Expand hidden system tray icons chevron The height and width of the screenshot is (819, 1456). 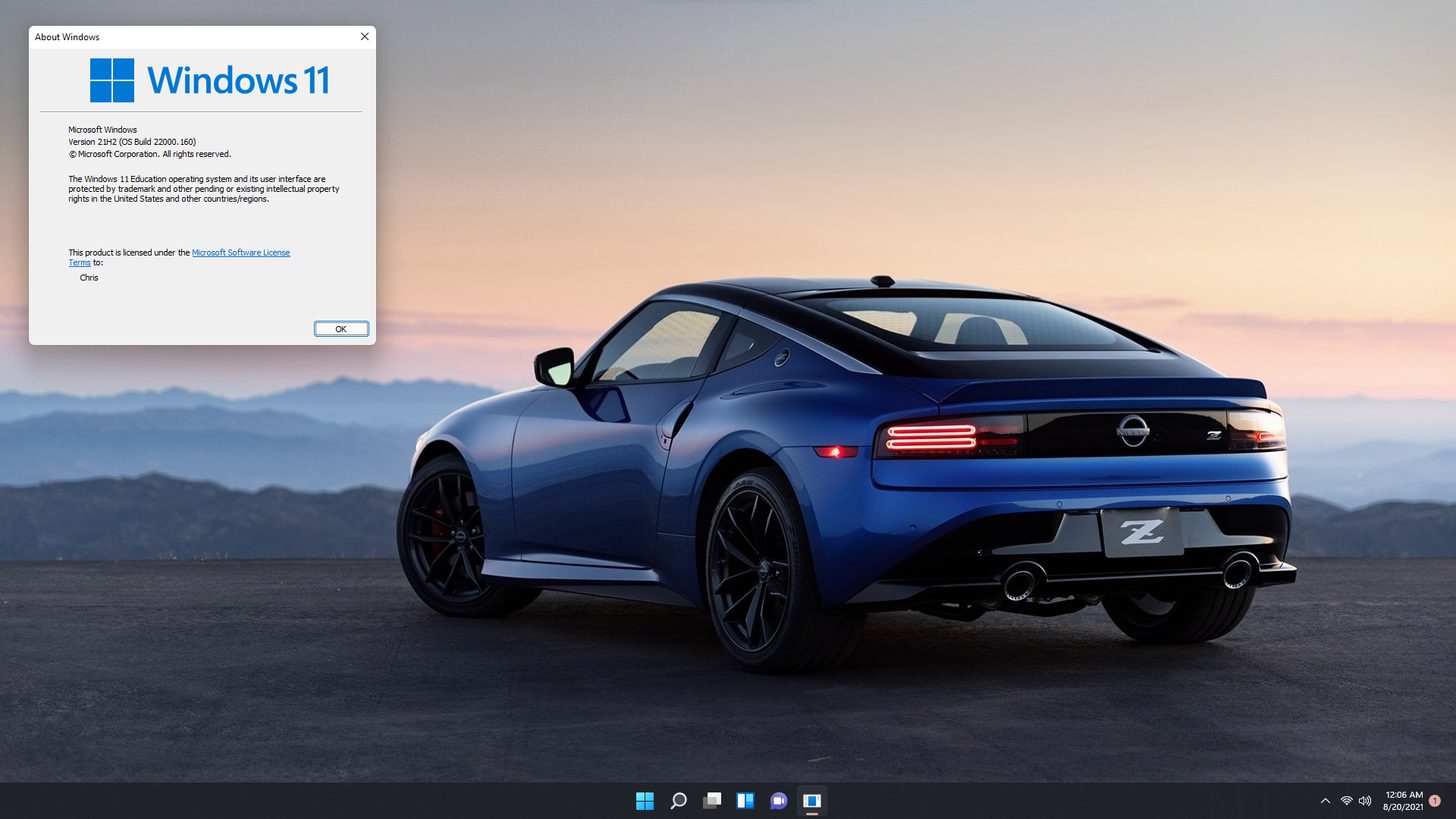(1326, 801)
